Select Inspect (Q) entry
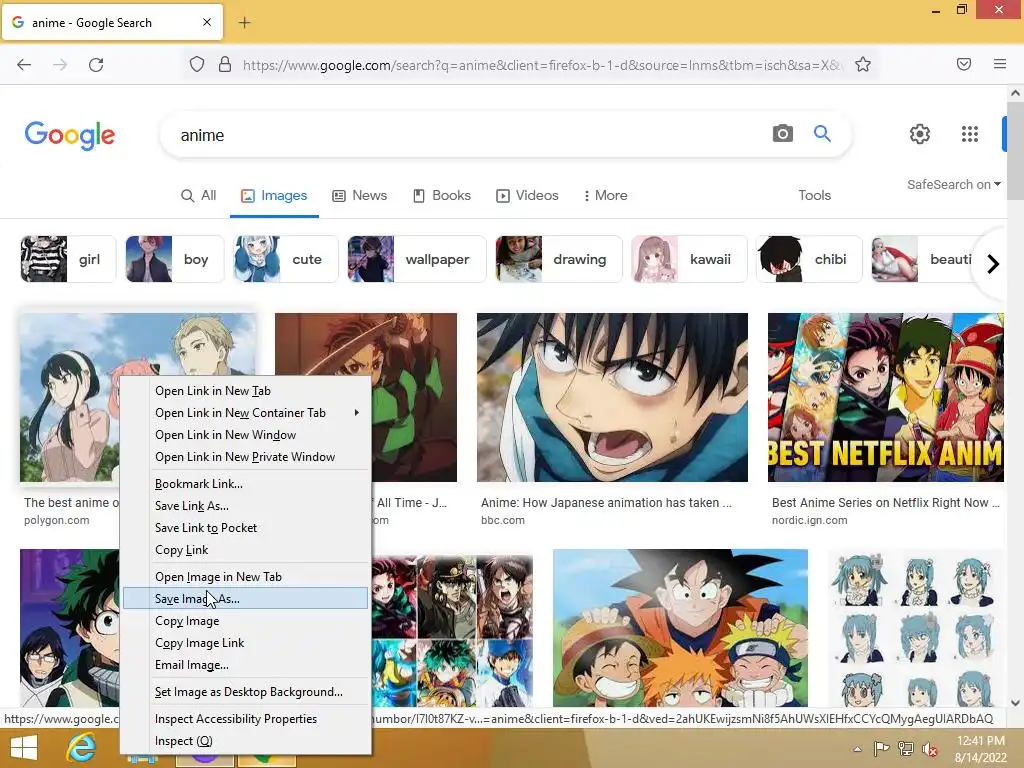Viewport: 1024px width, 768px height. (246, 741)
